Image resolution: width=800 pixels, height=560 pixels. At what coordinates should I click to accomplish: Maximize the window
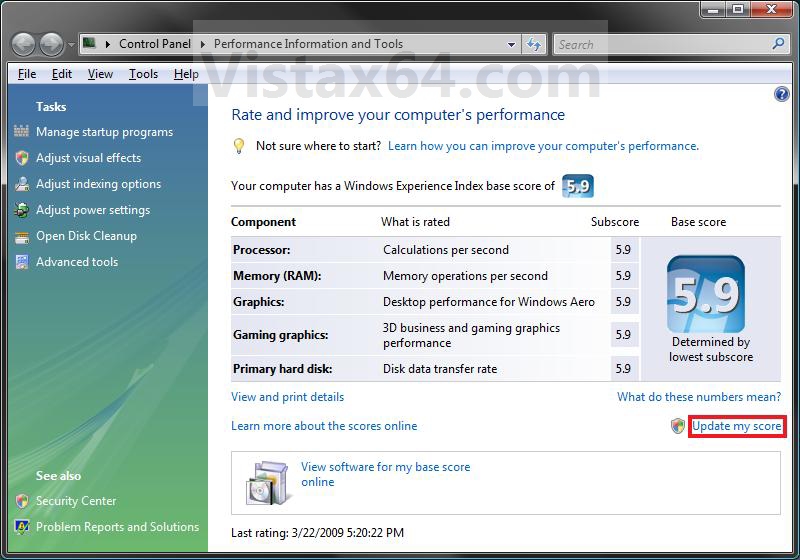738,9
